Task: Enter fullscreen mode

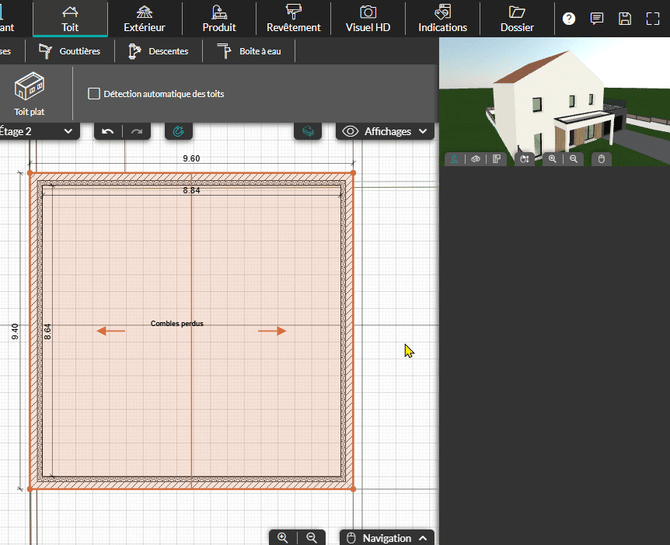Action: pos(653,19)
